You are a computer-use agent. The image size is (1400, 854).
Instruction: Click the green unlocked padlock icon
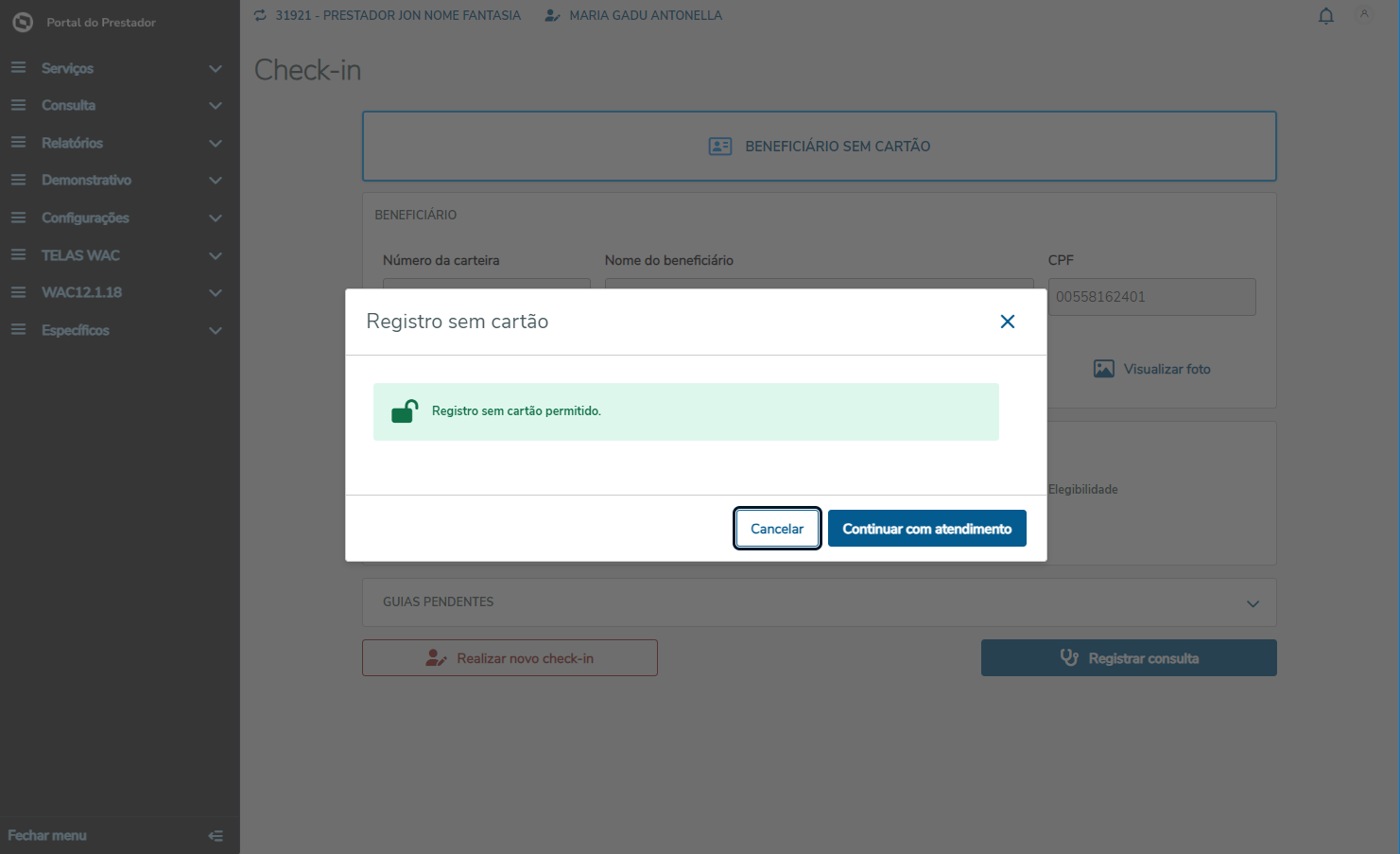405,411
